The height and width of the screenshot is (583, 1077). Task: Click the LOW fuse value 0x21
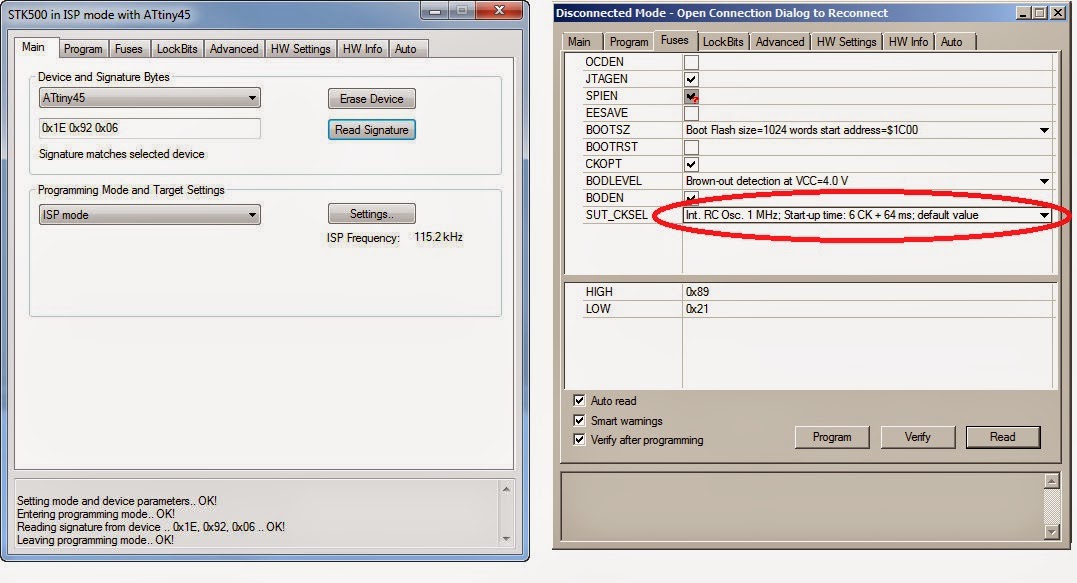pyautogui.click(x=696, y=309)
